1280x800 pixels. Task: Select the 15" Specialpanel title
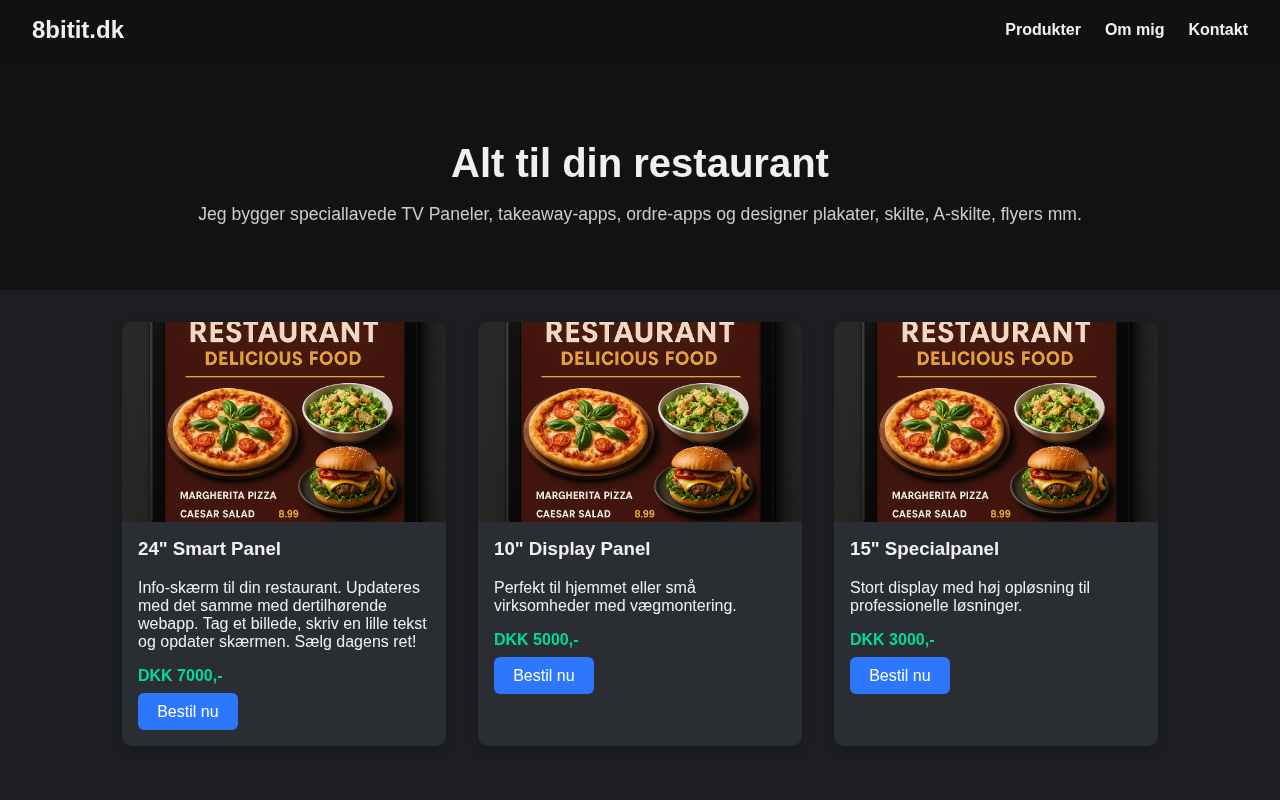(x=924, y=549)
